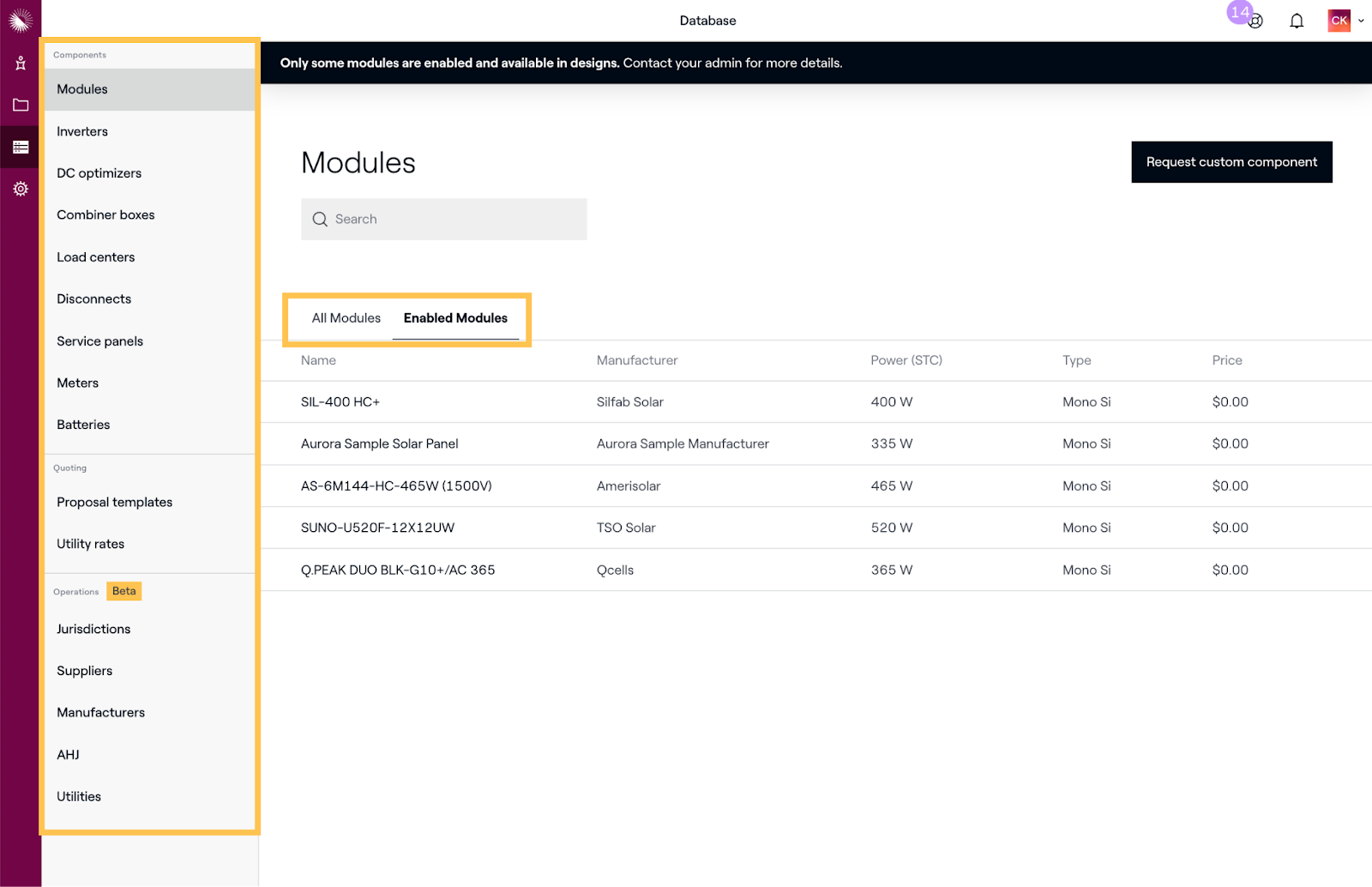Click the Request custom component button
This screenshot has height=887, width=1372.
pyautogui.click(x=1231, y=161)
